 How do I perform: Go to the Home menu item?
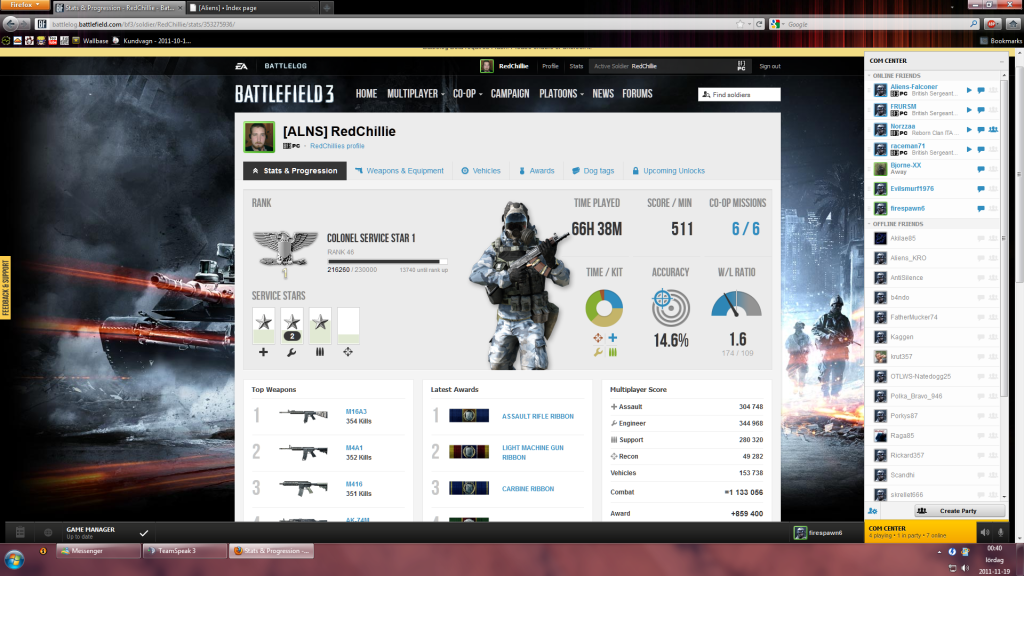366,94
